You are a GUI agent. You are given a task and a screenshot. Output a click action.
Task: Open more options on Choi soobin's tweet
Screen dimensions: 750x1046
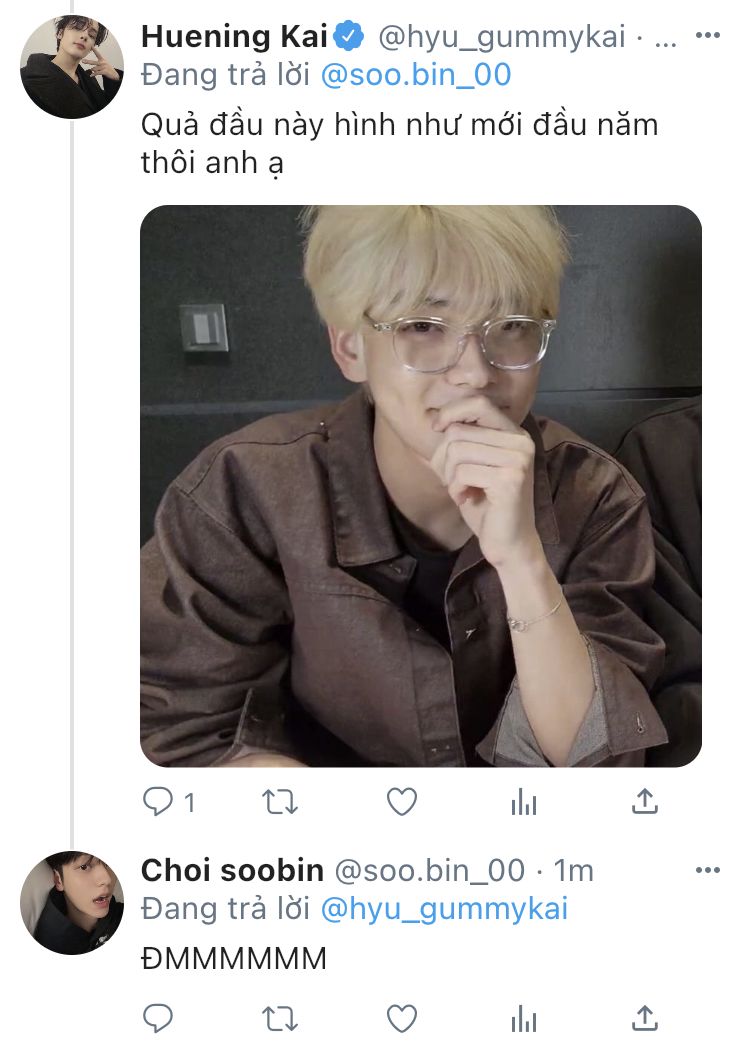pyautogui.click(x=707, y=870)
